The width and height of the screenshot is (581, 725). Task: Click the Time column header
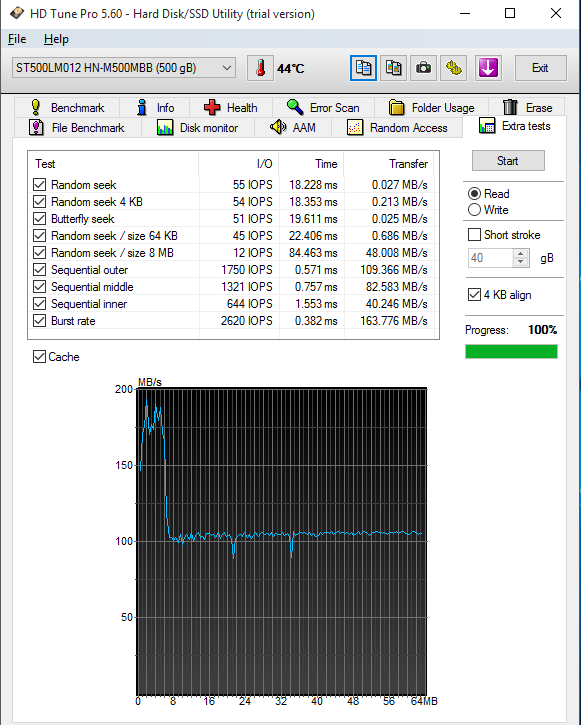tap(312, 164)
